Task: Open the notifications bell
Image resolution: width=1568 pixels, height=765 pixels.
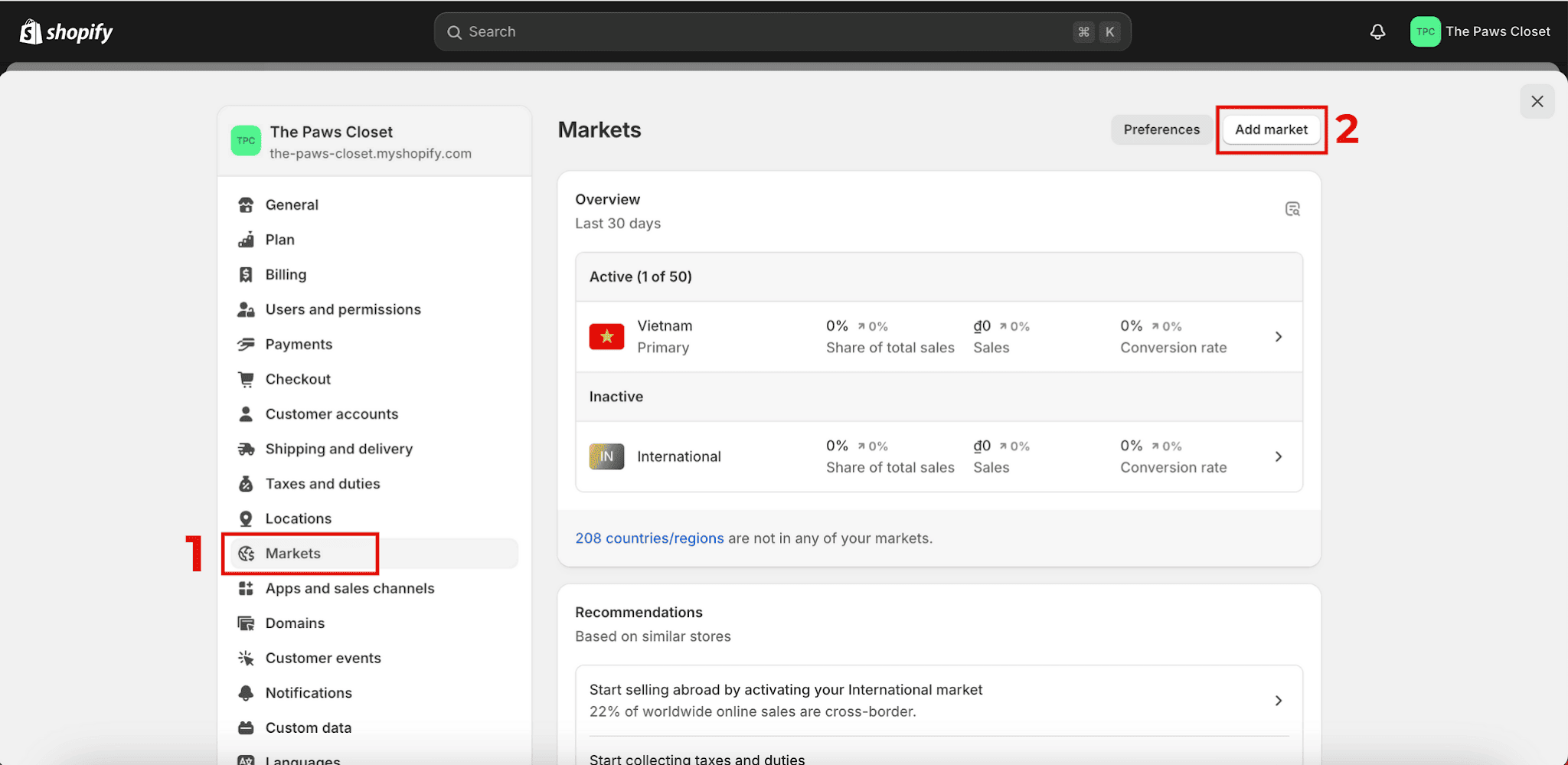Action: pos(1377,31)
